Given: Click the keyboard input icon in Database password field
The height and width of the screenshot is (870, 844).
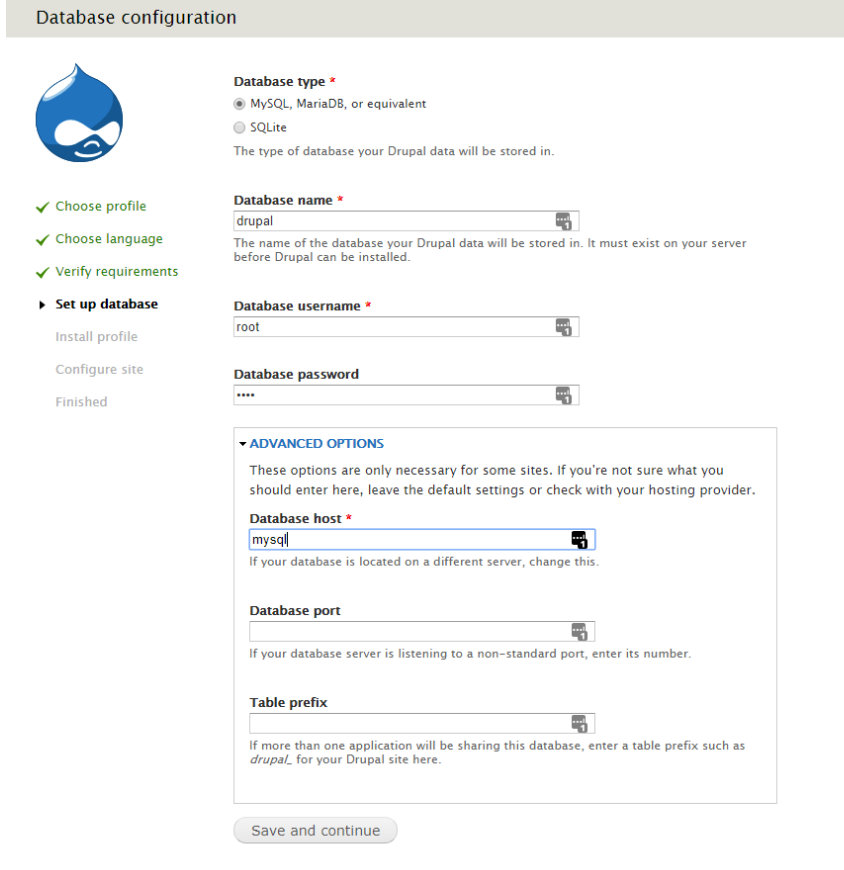Looking at the screenshot, I should coord(565,394).
